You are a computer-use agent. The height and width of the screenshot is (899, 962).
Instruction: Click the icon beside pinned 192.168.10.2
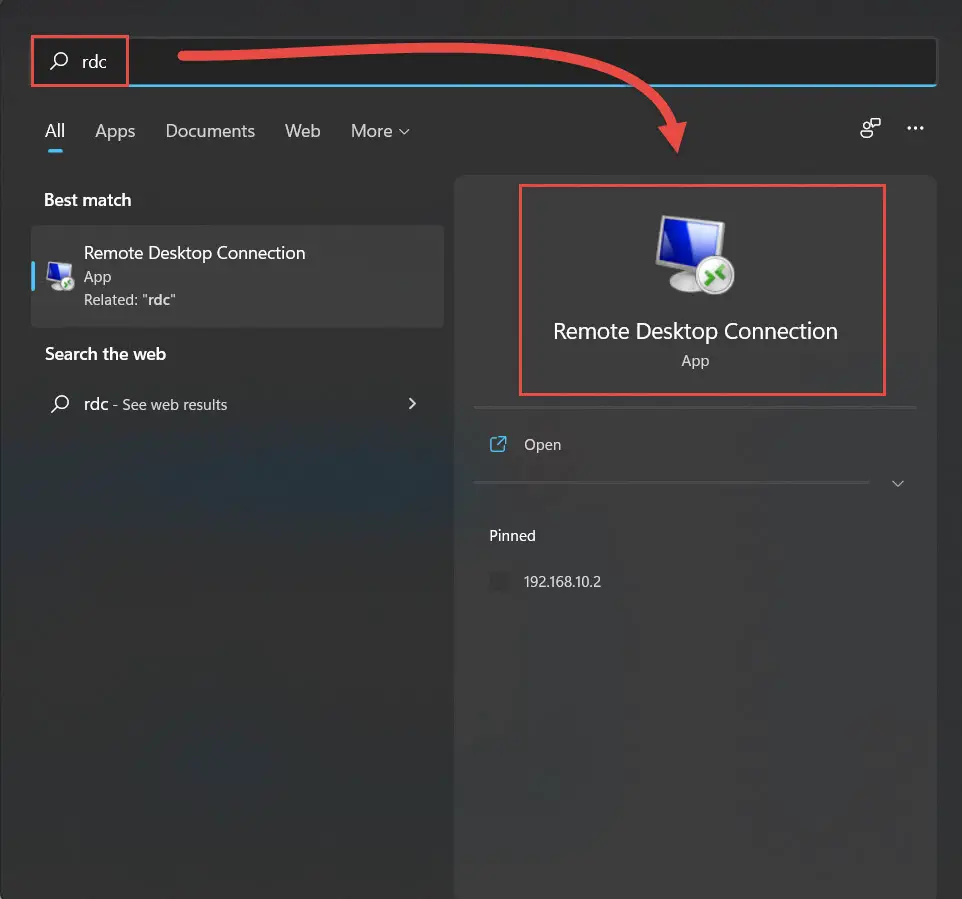tap(499, 581)
